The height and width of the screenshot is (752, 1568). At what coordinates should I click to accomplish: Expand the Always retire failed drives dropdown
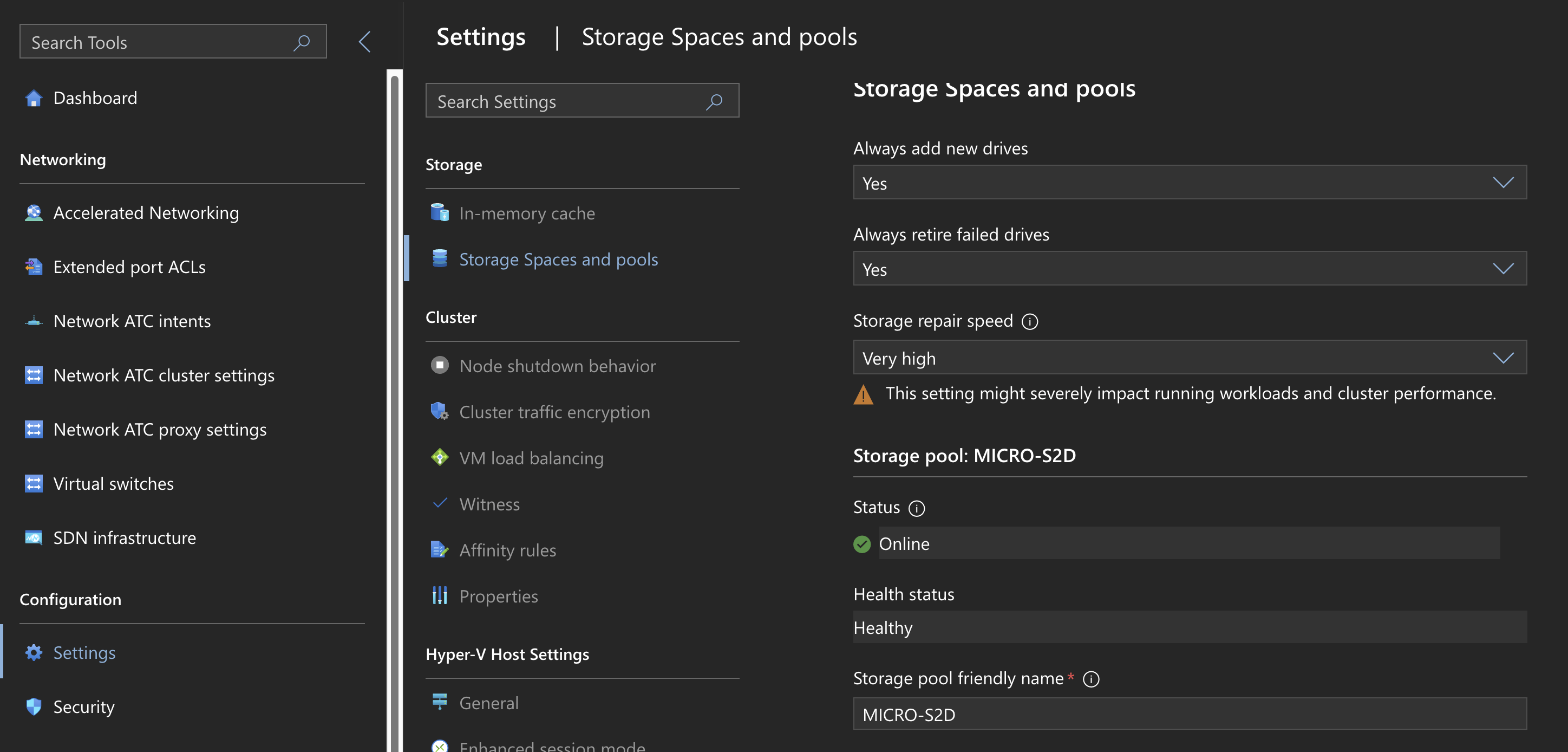[1189, 269]
